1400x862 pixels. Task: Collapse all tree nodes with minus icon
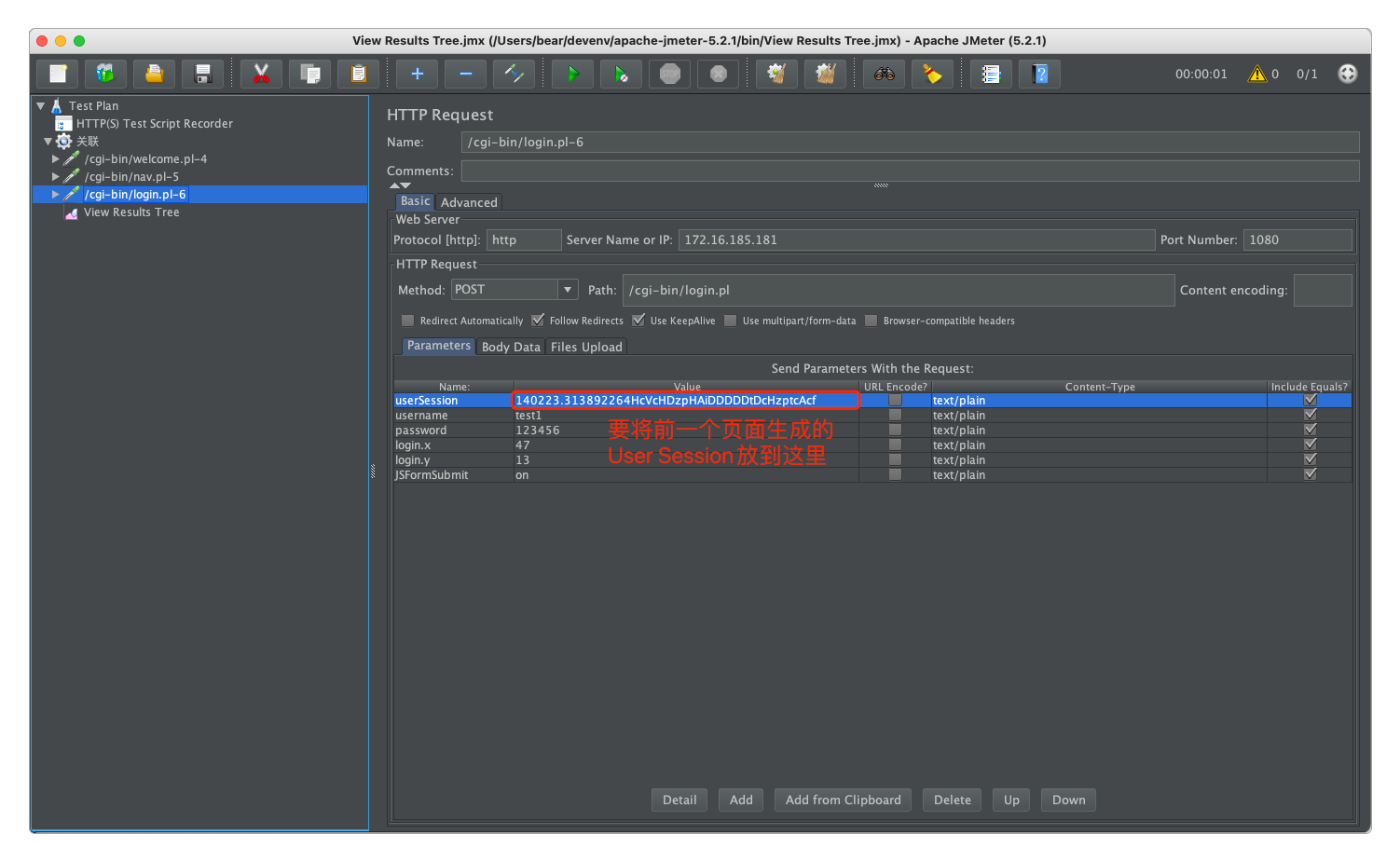coord(466,74)
